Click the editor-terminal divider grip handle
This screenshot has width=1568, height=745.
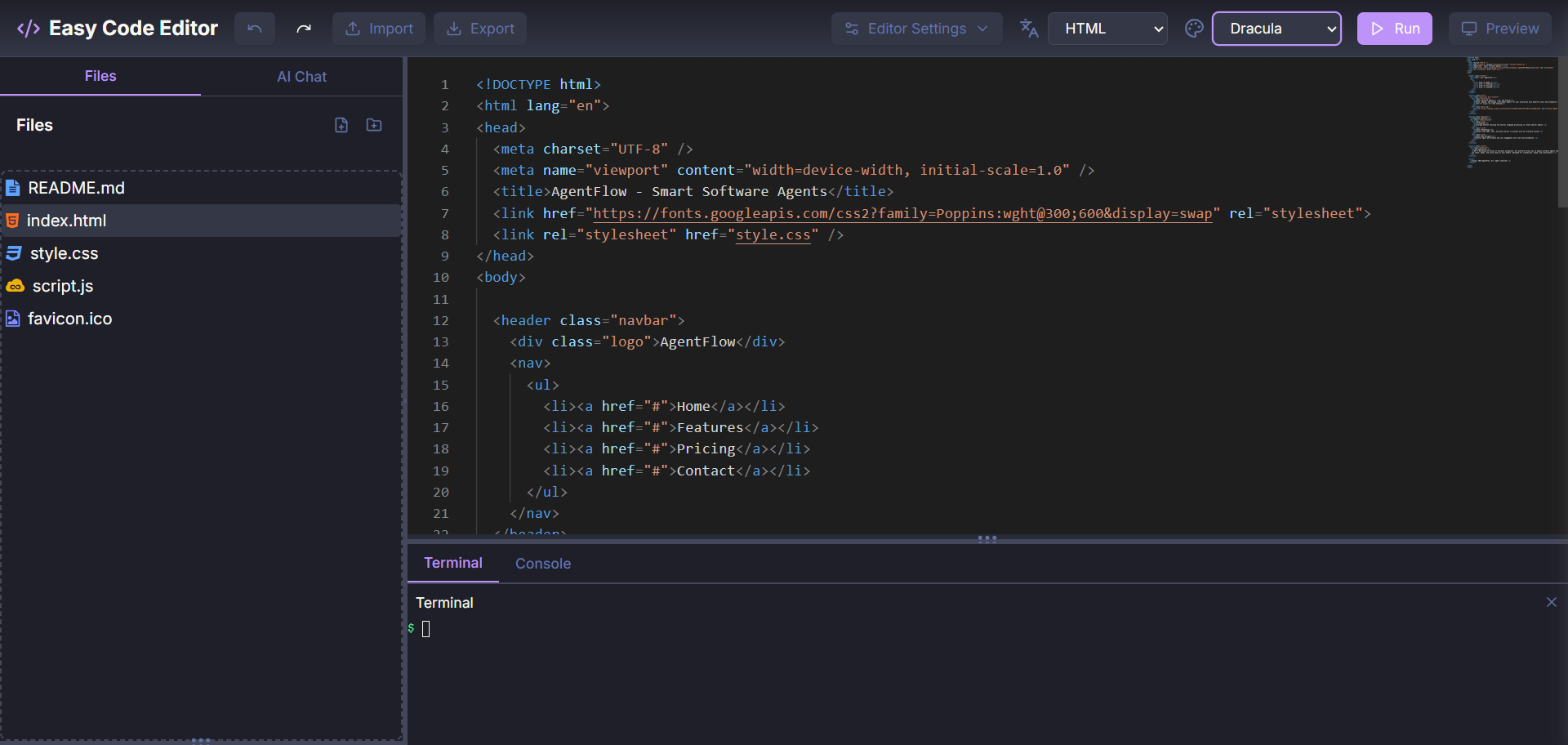[x=987, y=539]
